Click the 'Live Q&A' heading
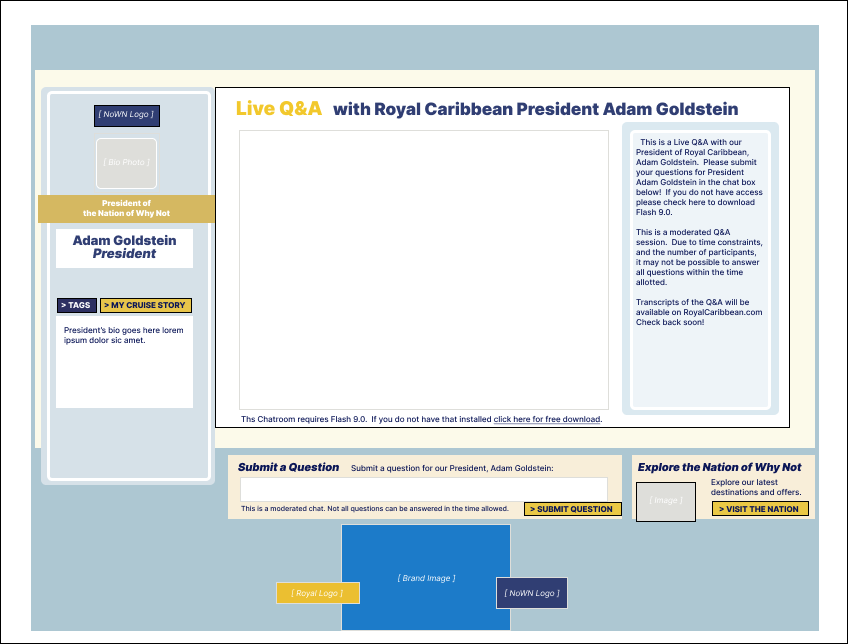Screen dimensions: 848x644 click(279, 109)
